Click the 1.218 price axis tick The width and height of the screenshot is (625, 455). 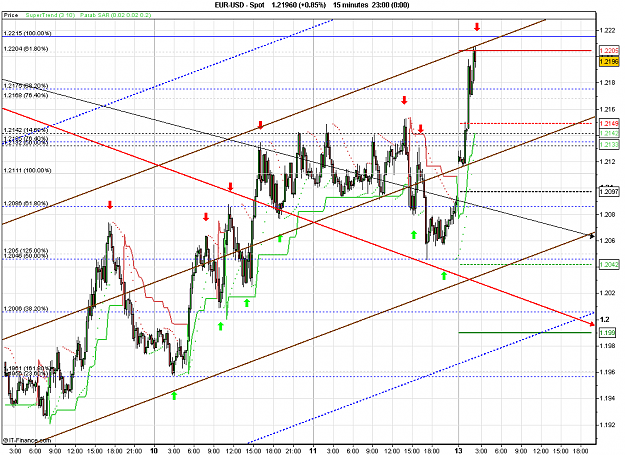[607, 83]
